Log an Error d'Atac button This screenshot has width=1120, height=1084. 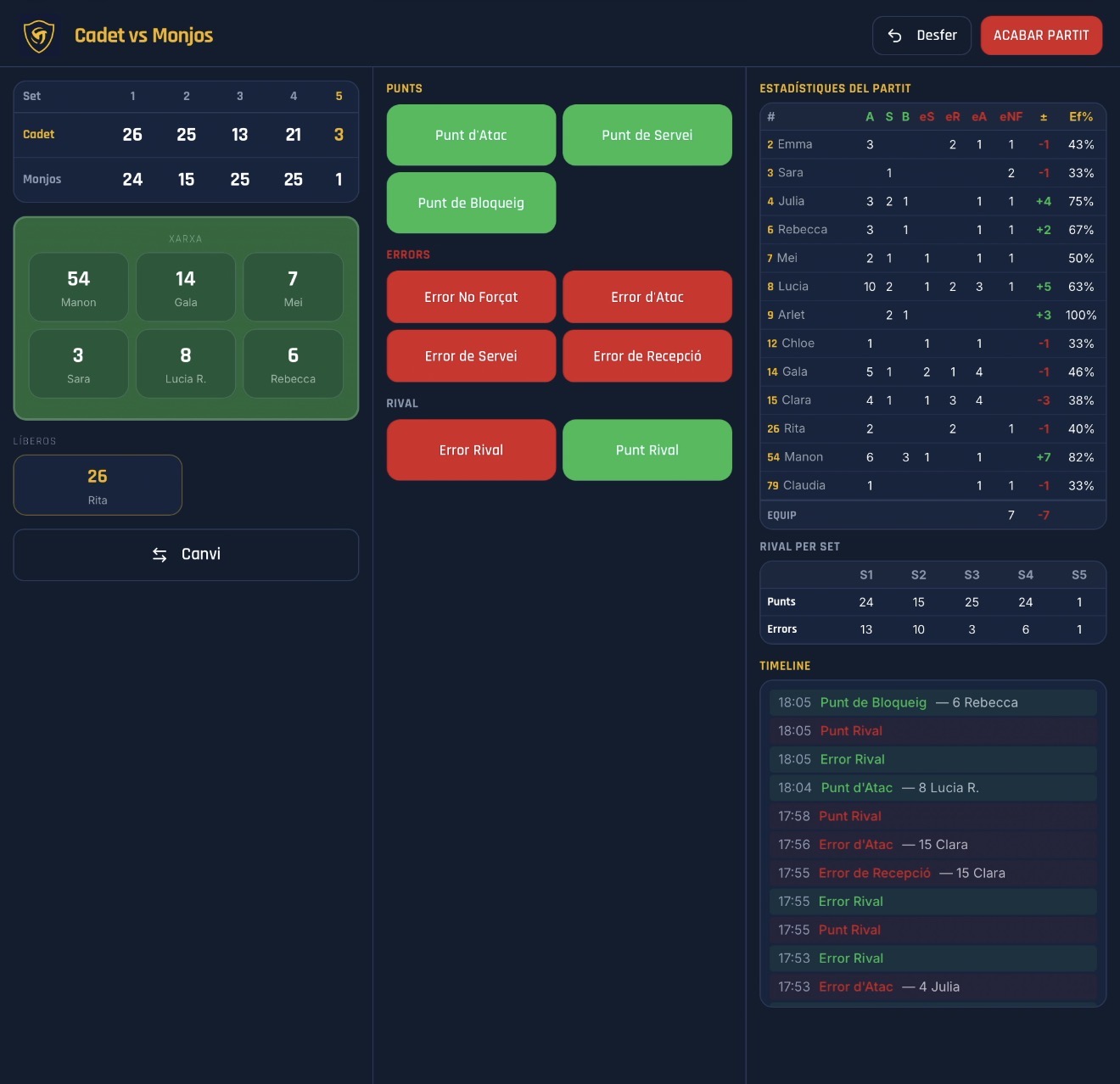[647, 297]
